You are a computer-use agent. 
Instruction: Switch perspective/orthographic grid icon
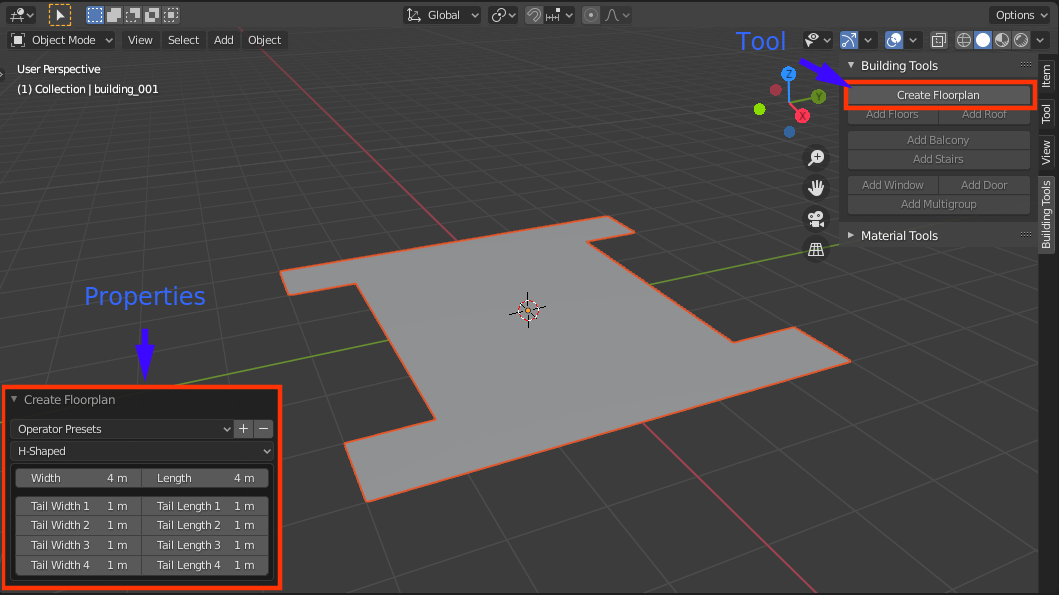tap(816, 249)
